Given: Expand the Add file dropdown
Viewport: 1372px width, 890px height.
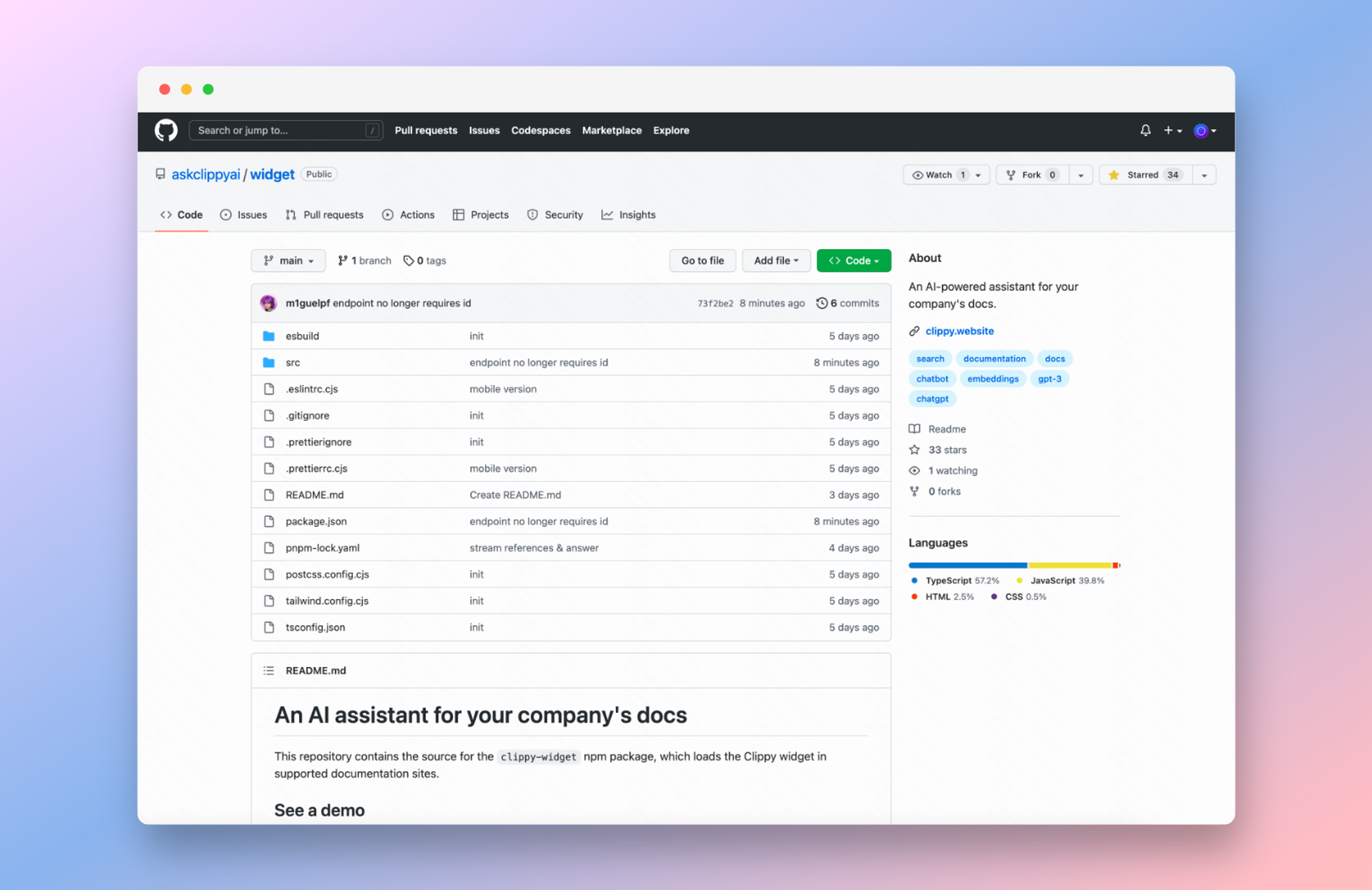Looking at the screenshot, I should pos(776,261).
